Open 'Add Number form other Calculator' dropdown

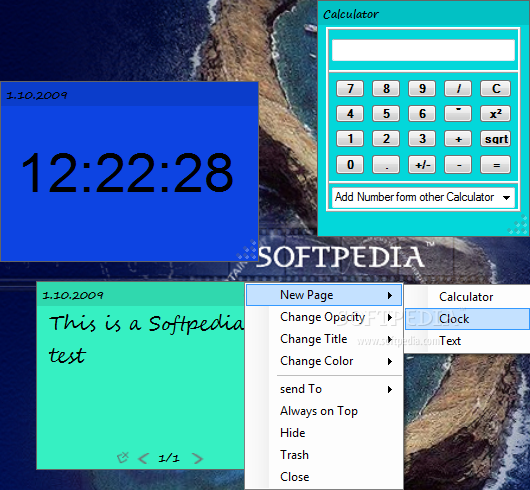pyautogui.click(x=423, y=197)
